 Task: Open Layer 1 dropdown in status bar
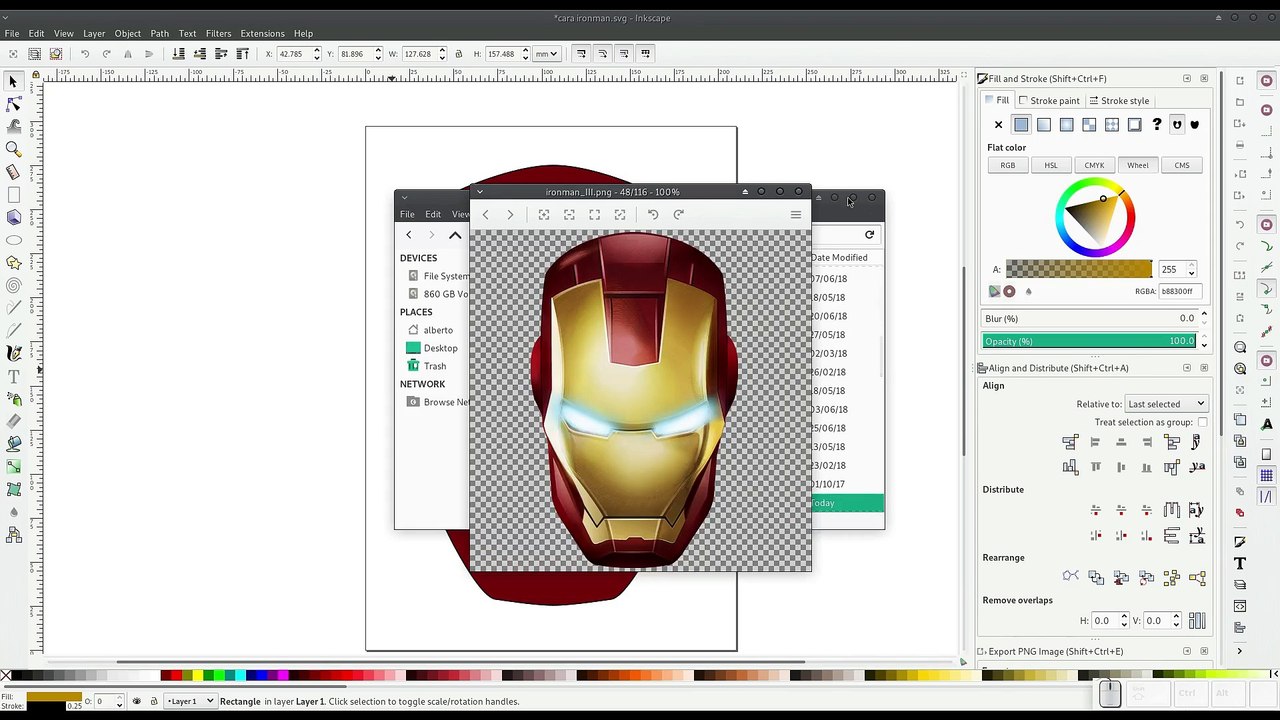pyautogui.click(x=189, y=701)
